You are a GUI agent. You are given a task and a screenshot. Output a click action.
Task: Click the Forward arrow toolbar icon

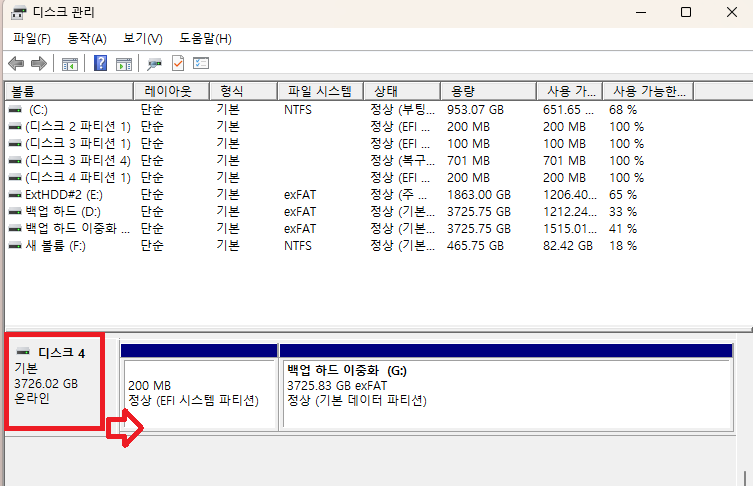click(x=38, y=63)
